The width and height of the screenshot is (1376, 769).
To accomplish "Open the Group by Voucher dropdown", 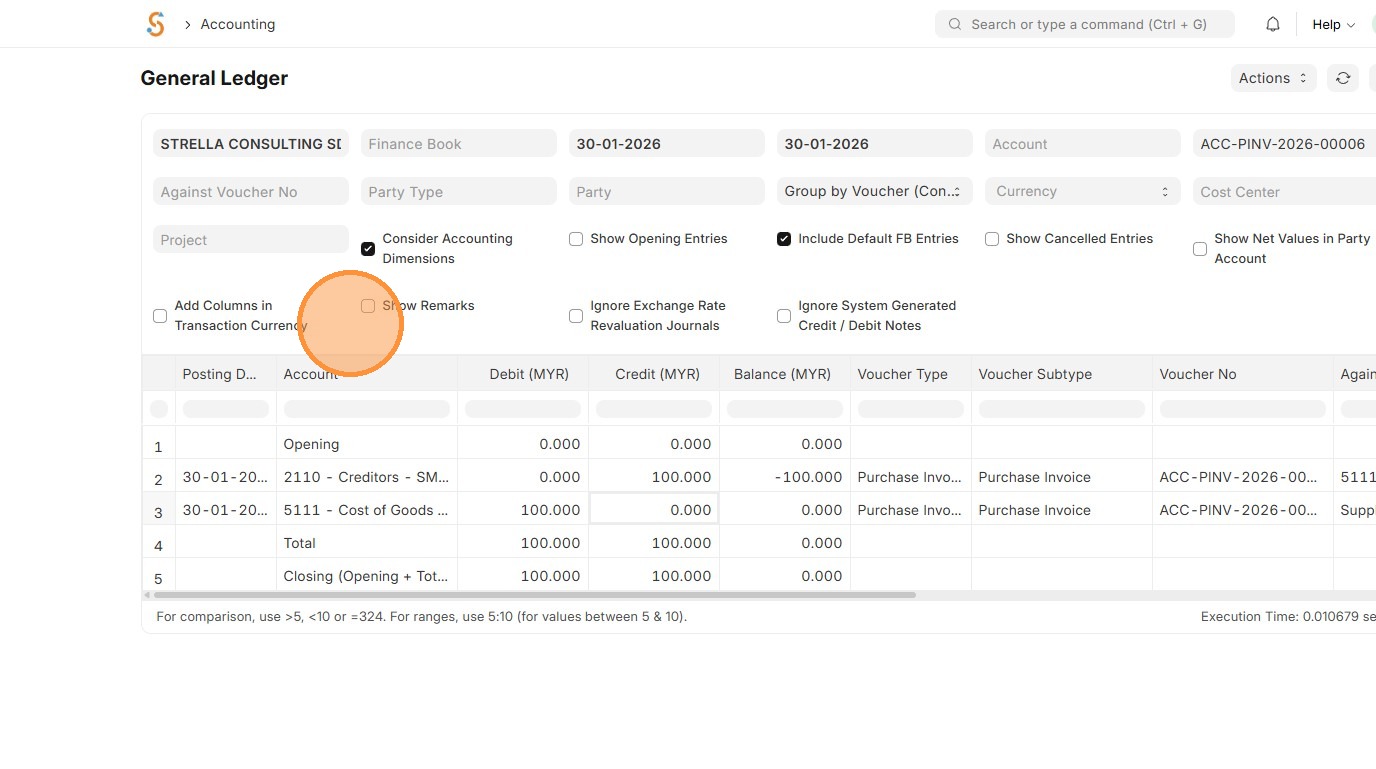I will pos(874,191).
